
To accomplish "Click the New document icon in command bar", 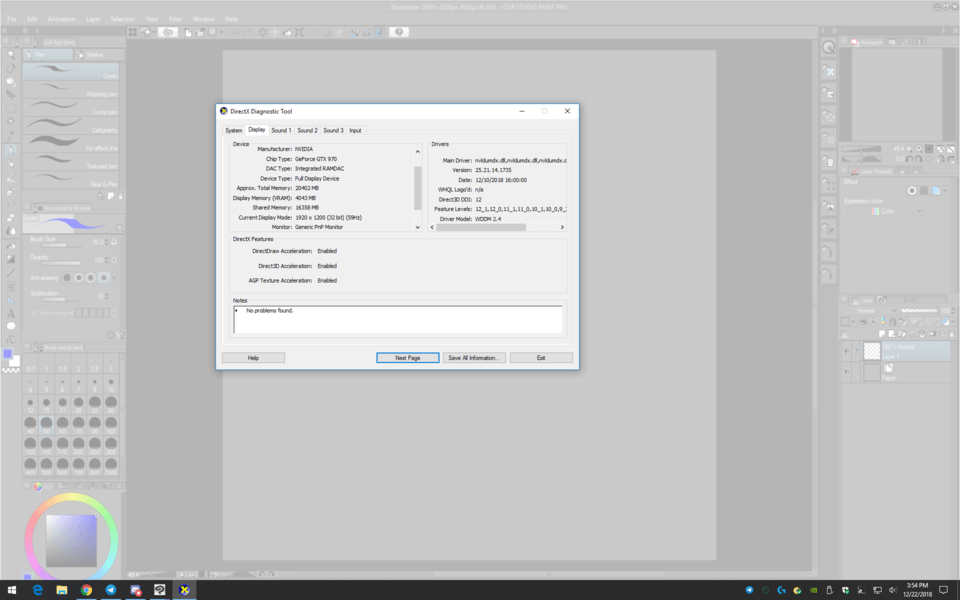I will [x=188, y=32].
